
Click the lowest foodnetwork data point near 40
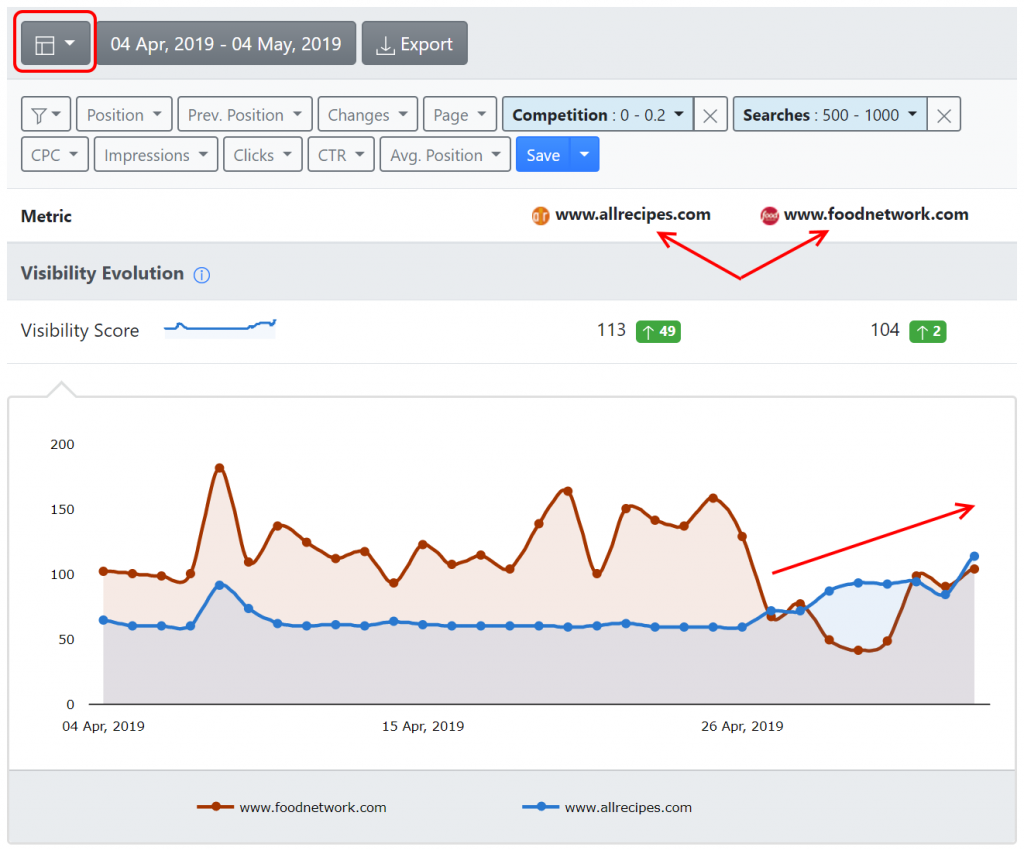point(858,650)
